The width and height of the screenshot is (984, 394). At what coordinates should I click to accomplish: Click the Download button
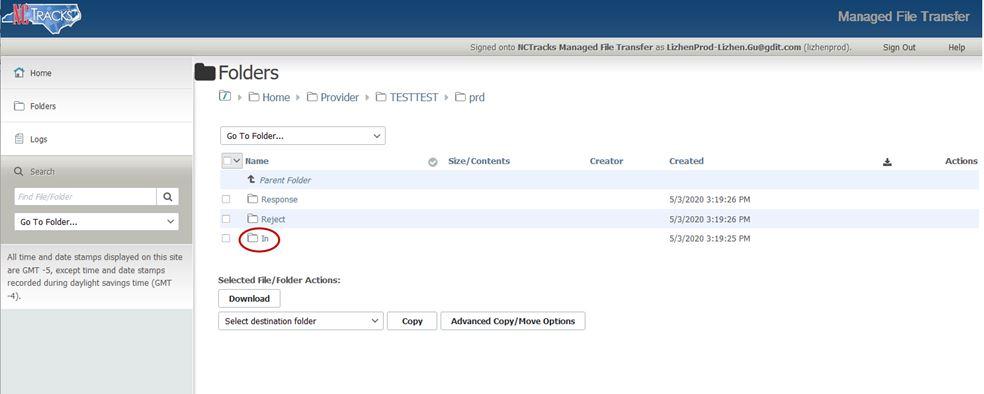249,299
